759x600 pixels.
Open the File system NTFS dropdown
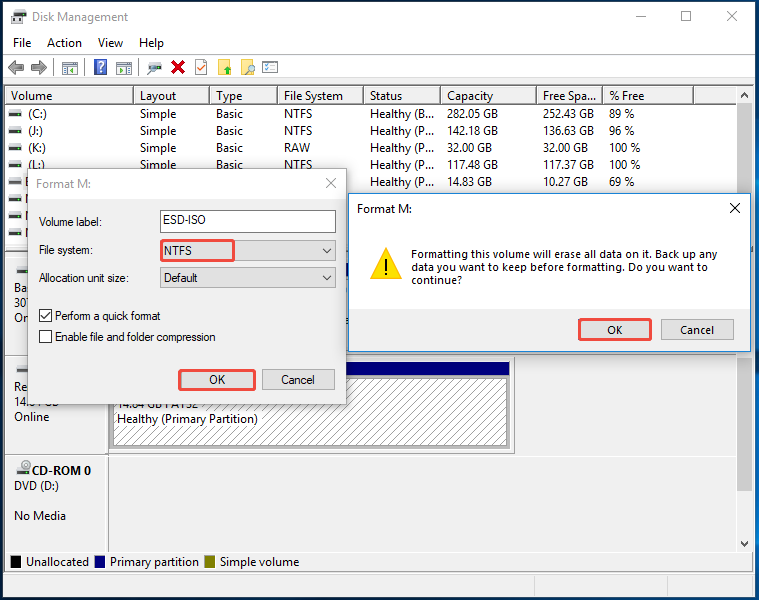[248, 251]
